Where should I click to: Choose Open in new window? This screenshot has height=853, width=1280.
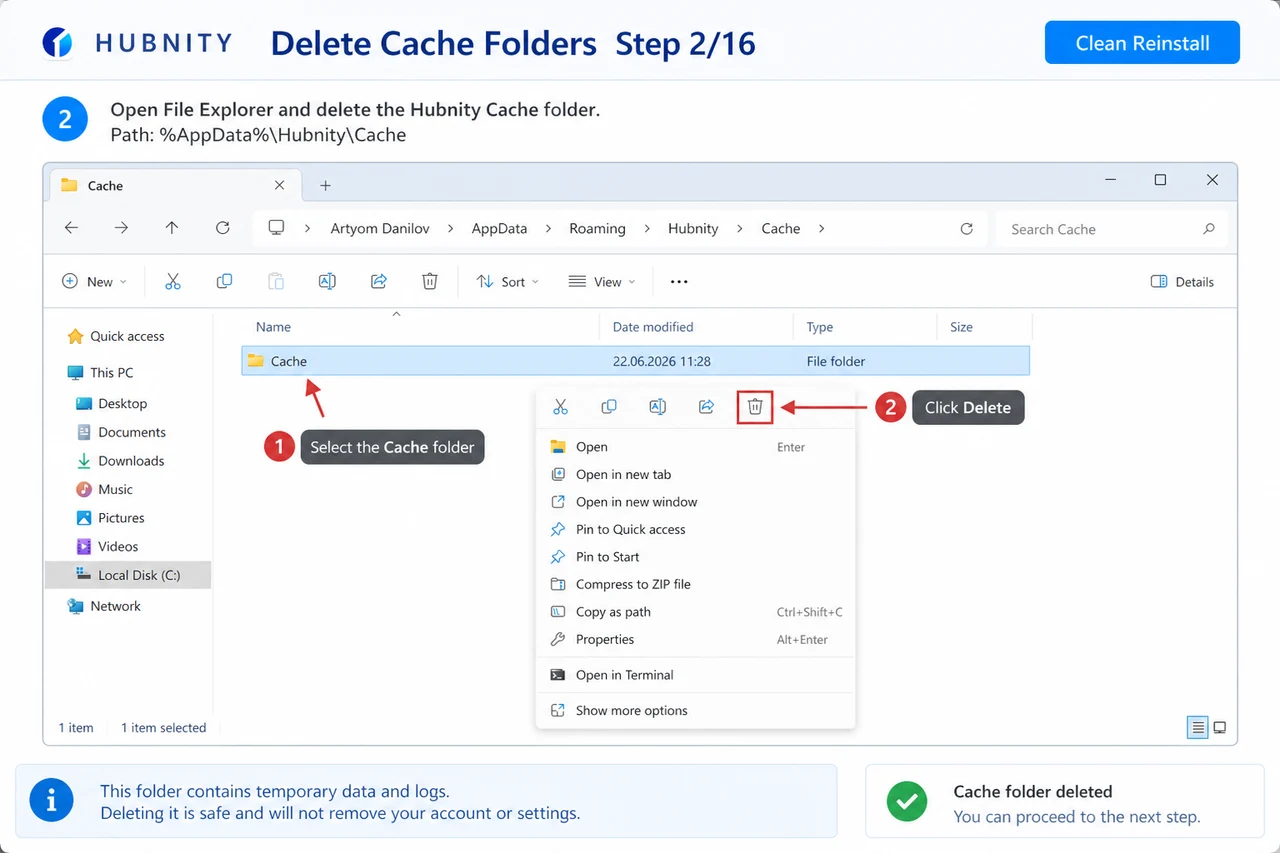click(x=696, y=502)
